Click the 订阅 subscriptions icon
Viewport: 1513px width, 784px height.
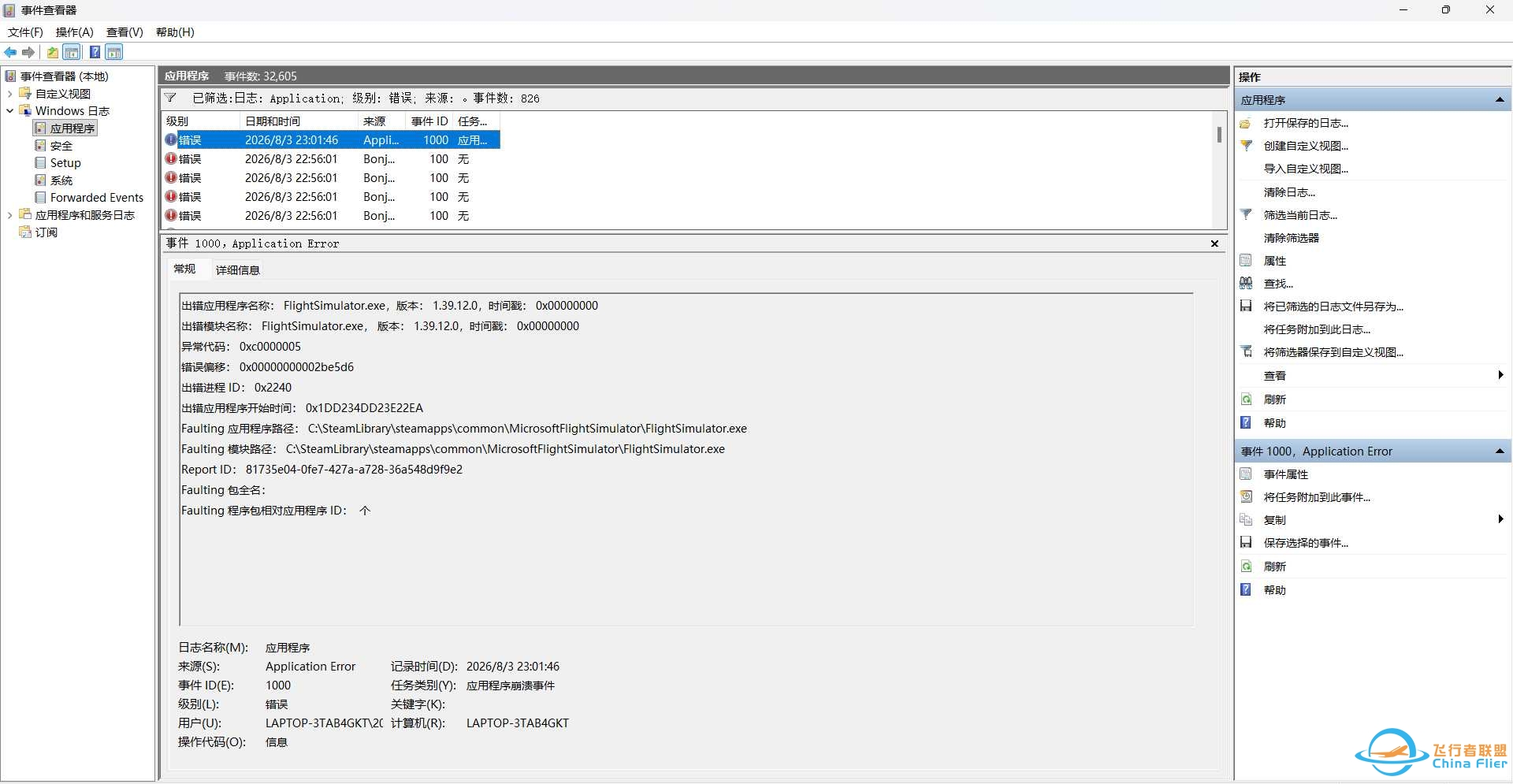point(25,232)
